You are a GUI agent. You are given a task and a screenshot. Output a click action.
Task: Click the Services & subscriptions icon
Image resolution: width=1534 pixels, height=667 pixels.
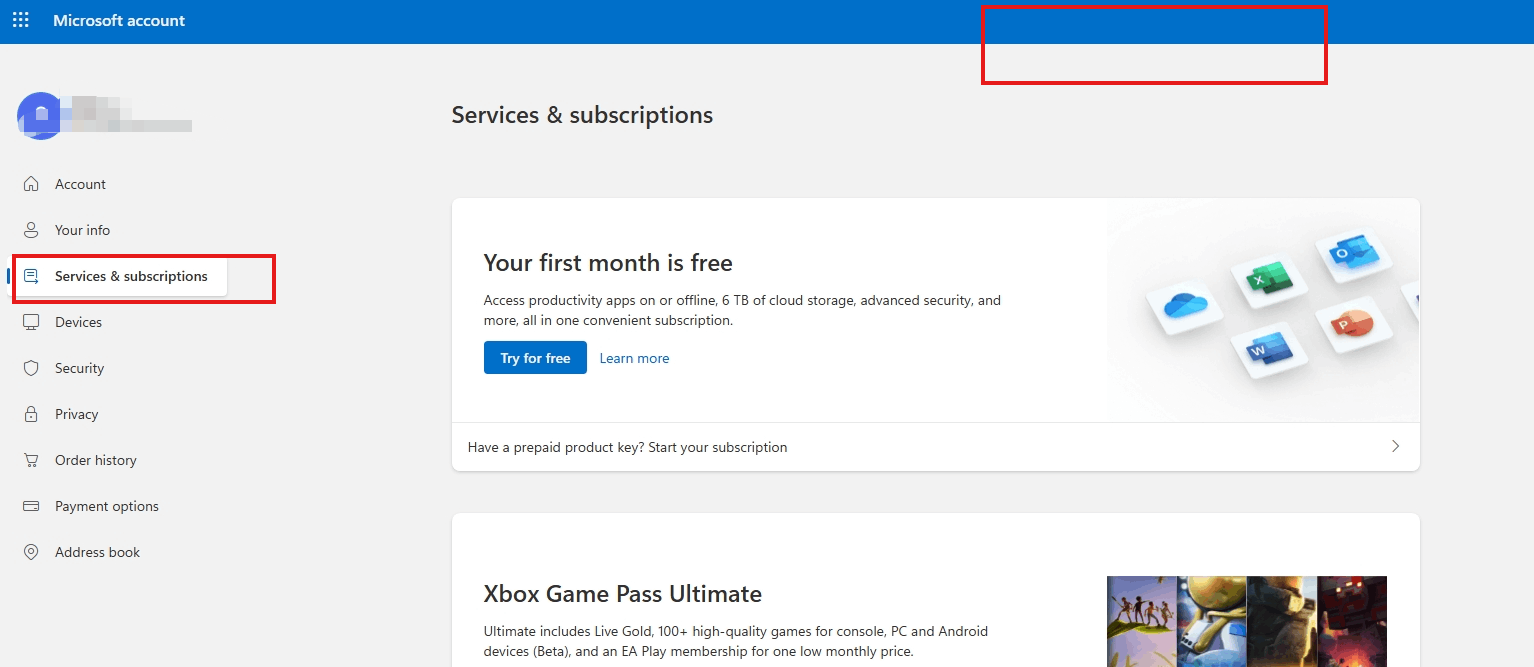31,276
